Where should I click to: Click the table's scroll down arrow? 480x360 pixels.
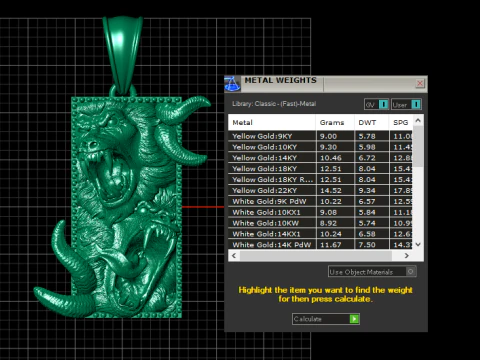point(418,244)
